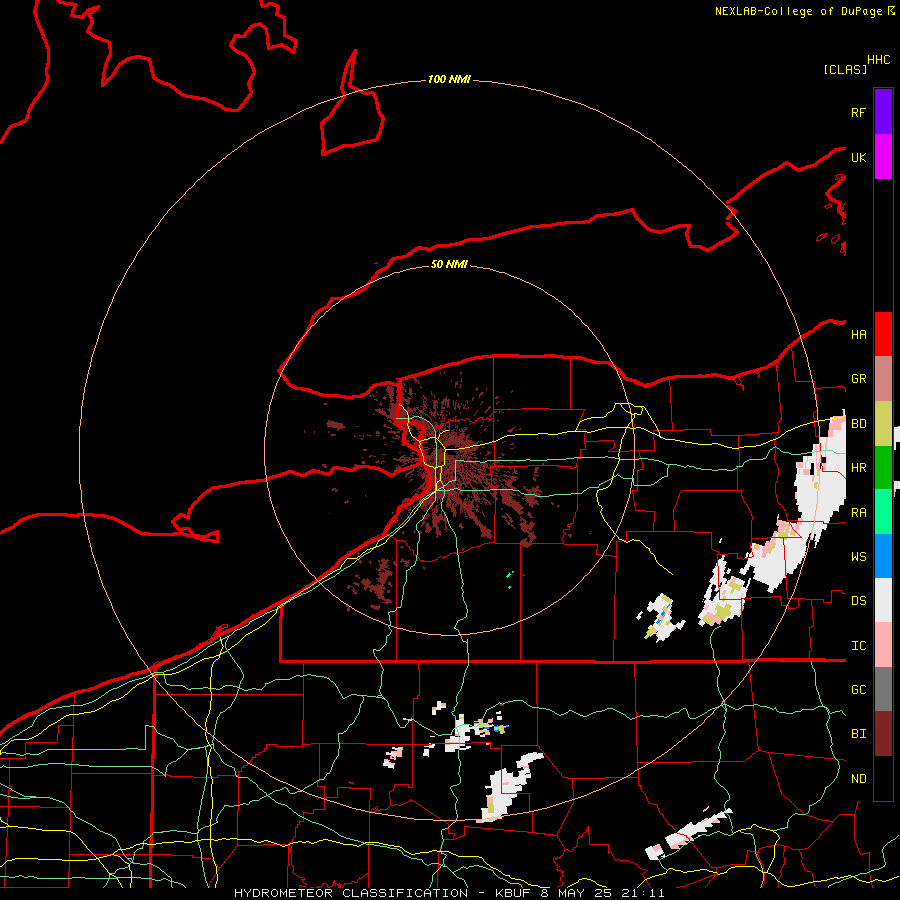This screenshot has height=900, width=900.
Task: Click the IC legend label
Action: pyautogui.click(x=858, y=645)
